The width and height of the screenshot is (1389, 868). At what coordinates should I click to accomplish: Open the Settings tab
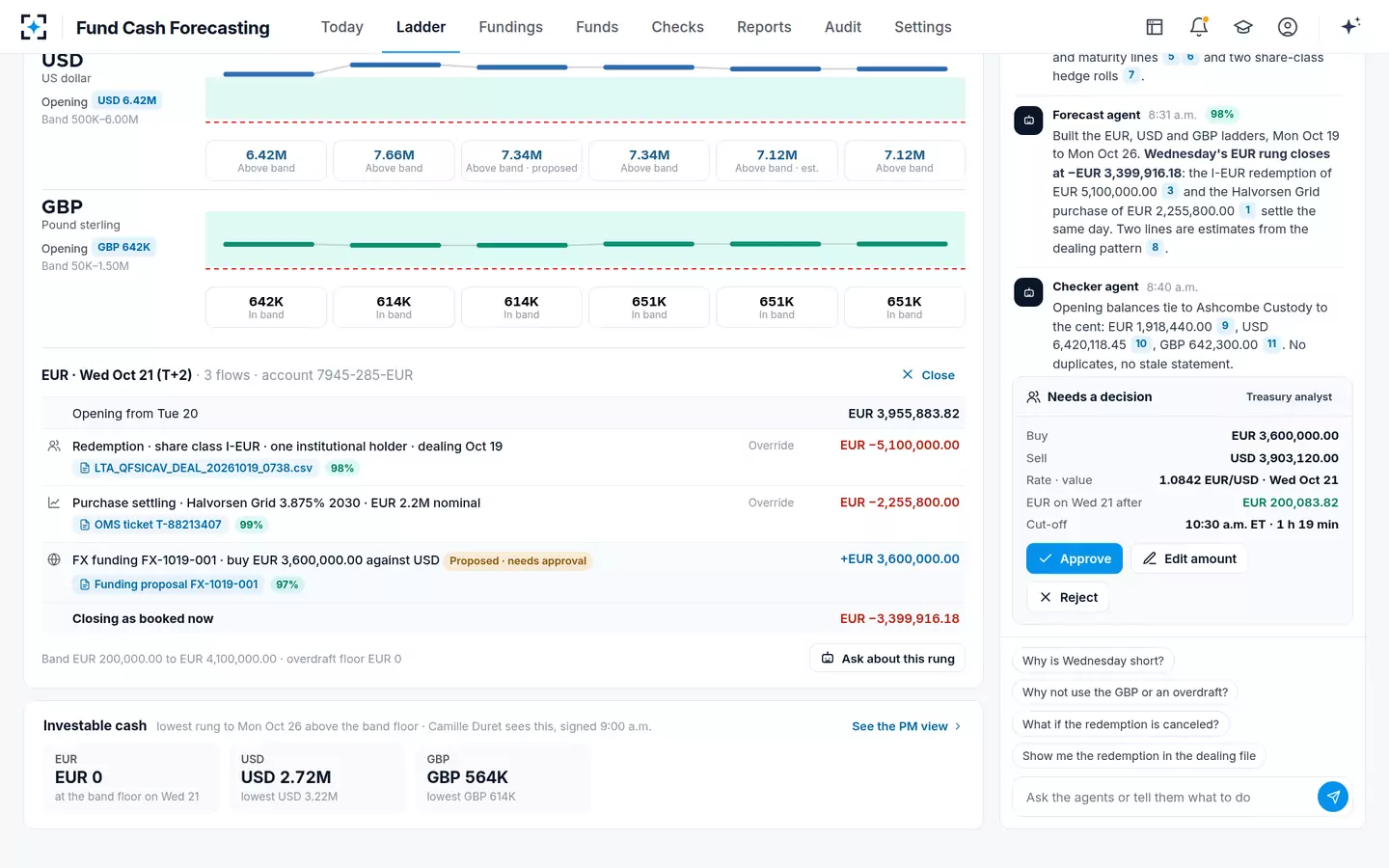click(x=923, y=27)
